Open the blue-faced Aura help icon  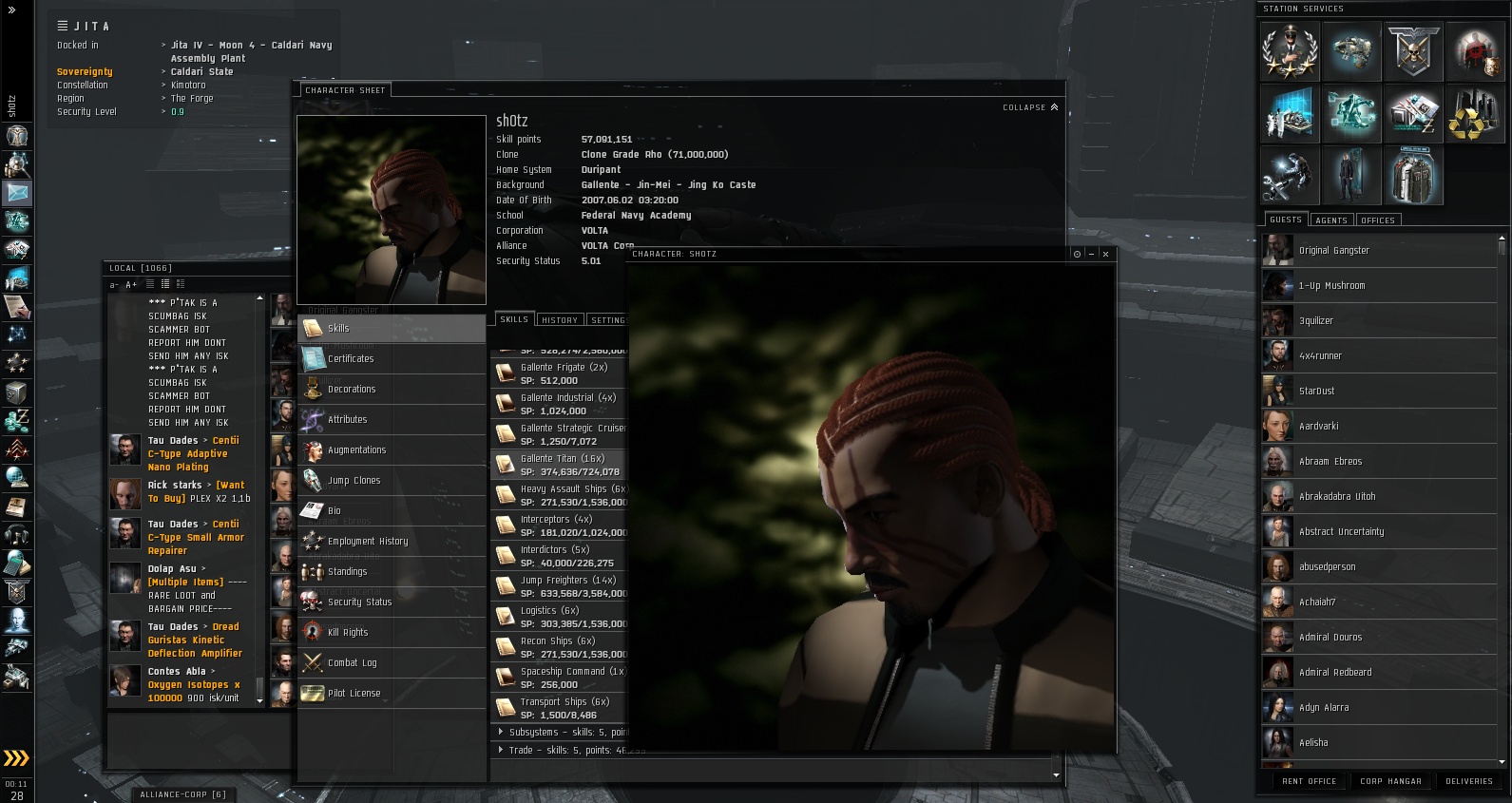(x=17, y=621)
